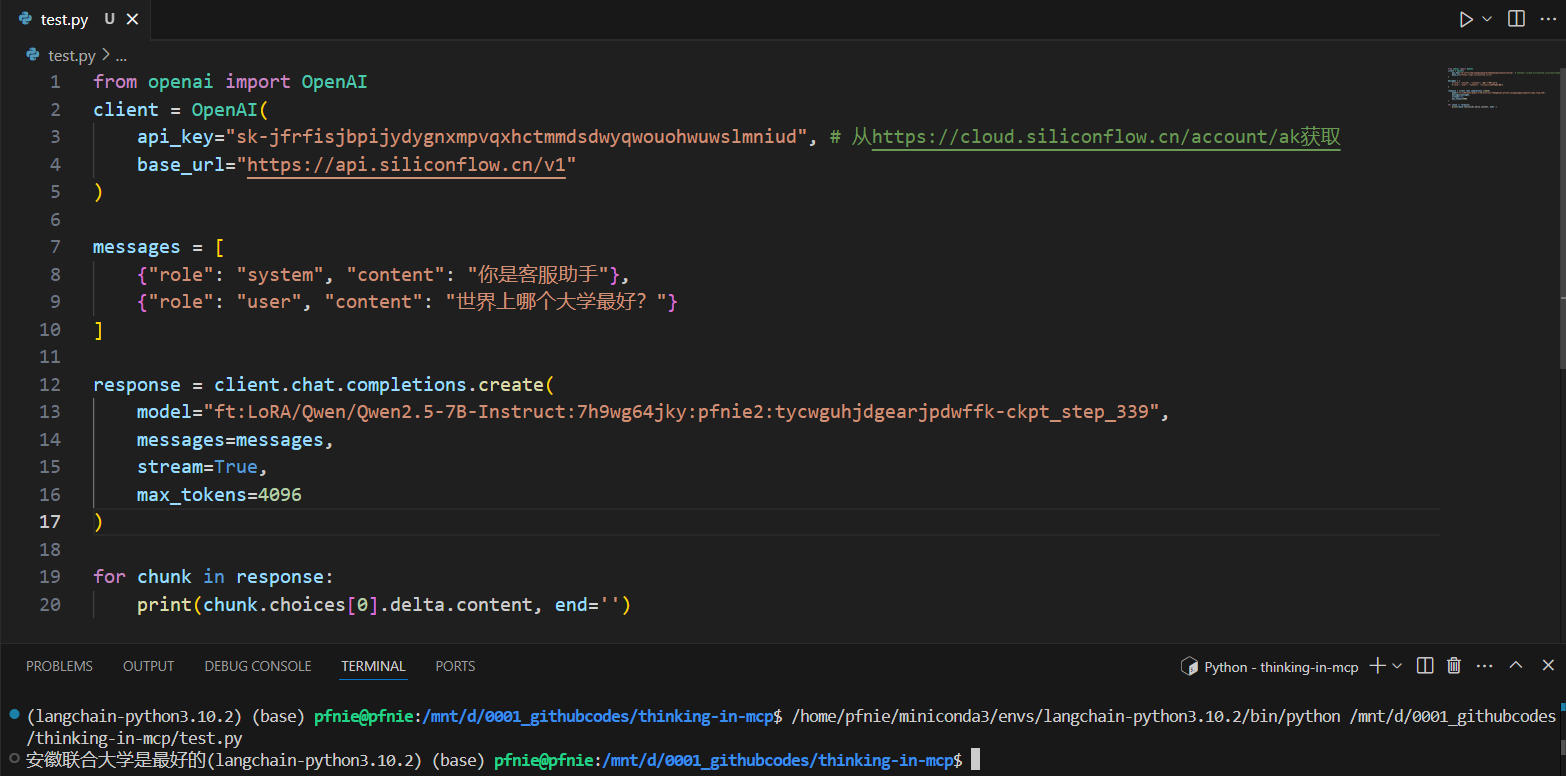The width and height of the screenshot is (1566, 776).
Task: Open the new terminal launch profile dropdown
Action: [1397, 666]
